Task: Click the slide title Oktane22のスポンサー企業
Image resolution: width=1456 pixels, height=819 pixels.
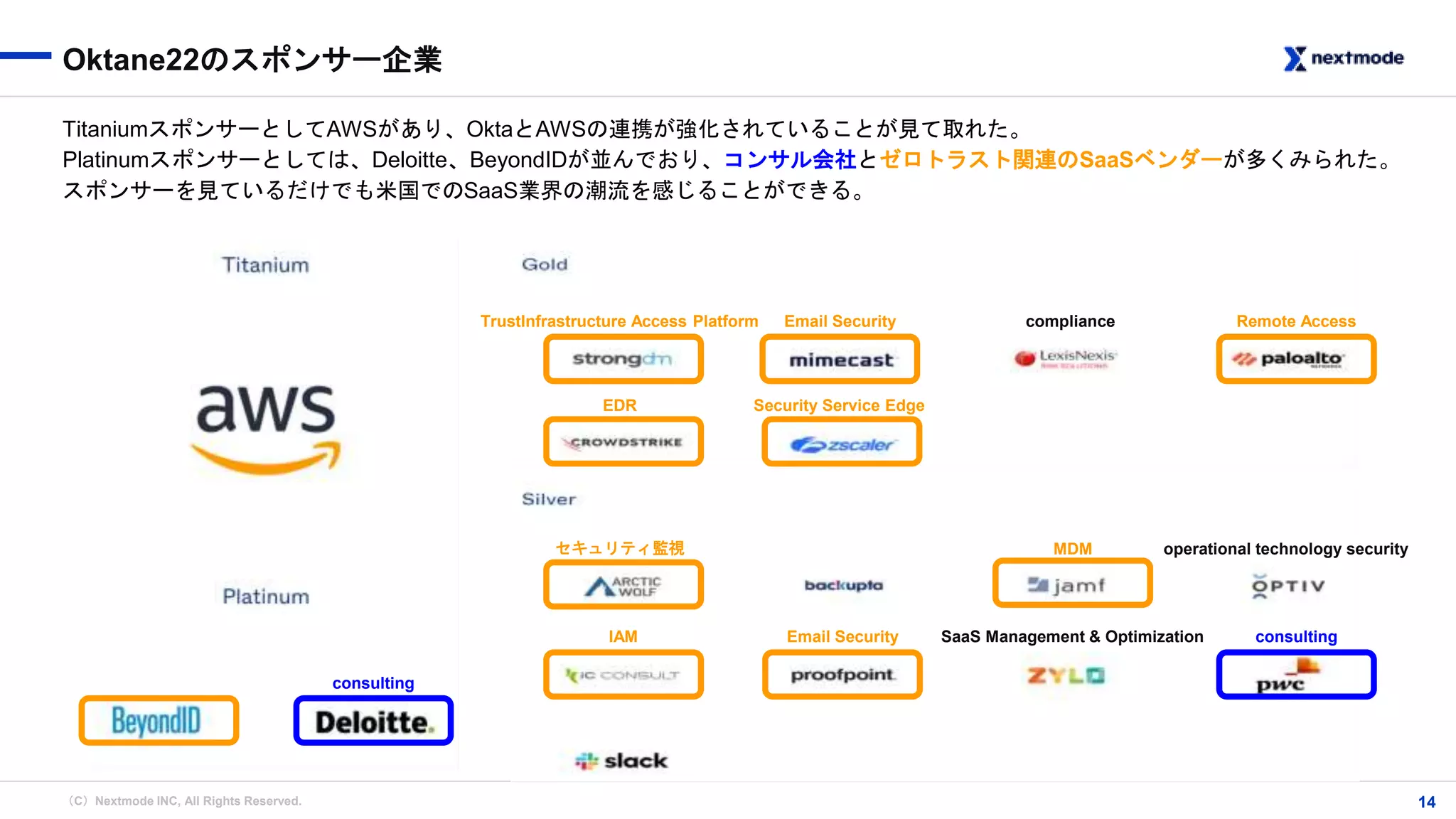Action: pos(252,60)
